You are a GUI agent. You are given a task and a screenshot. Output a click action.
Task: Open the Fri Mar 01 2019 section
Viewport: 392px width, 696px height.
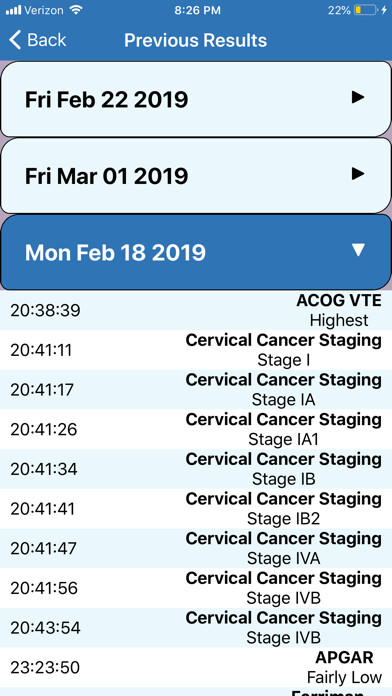(x=196, y=175)
